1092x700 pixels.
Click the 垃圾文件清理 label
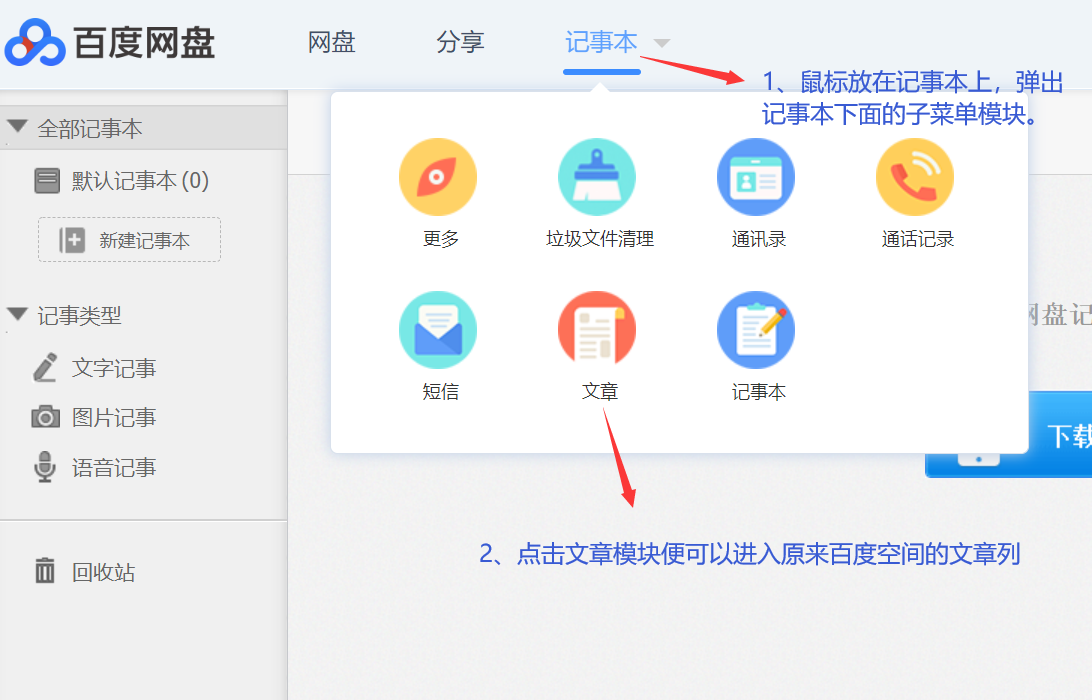coord(600,239)
